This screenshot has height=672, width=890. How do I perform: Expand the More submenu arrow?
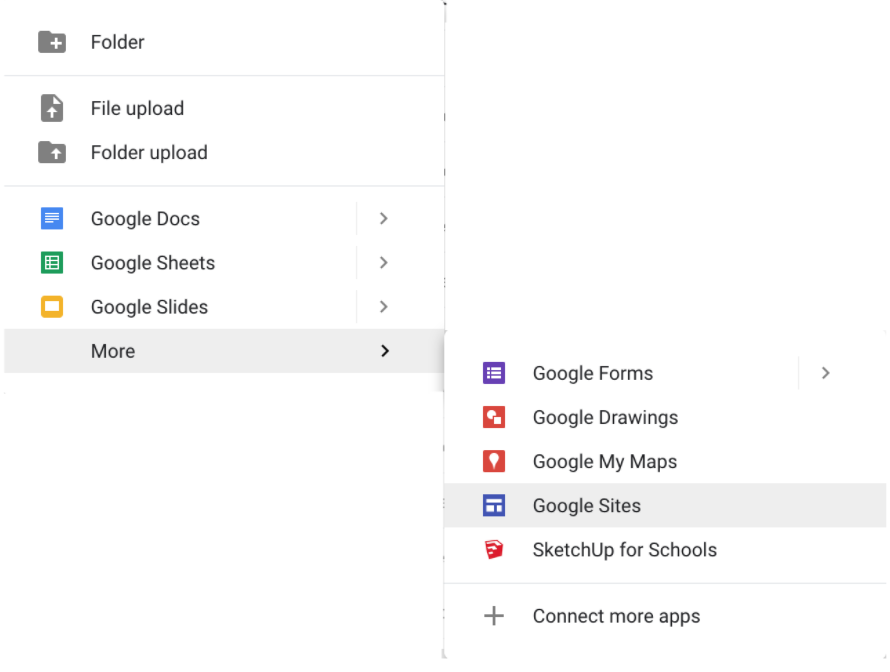(385, 351)
